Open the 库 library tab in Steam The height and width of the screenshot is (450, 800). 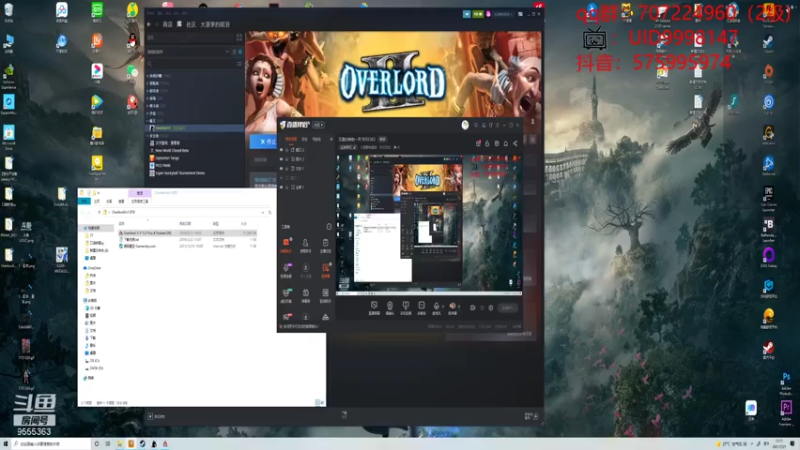click(x=179, y=24)
